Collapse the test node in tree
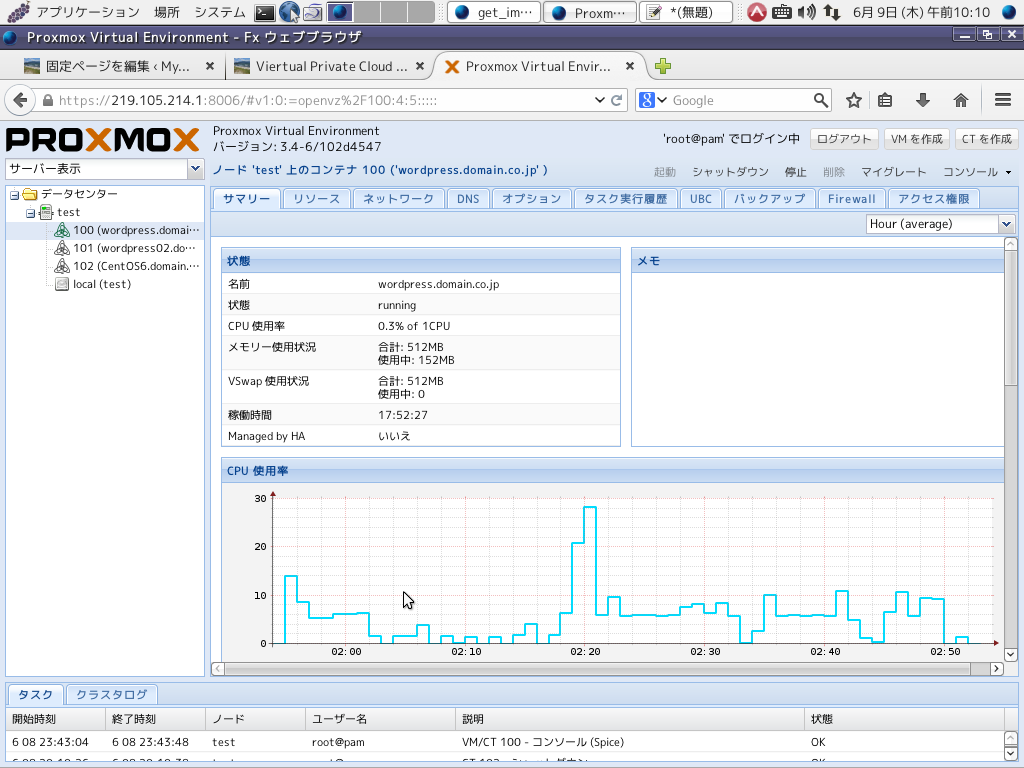1024x768 pixels. (31, 213)
